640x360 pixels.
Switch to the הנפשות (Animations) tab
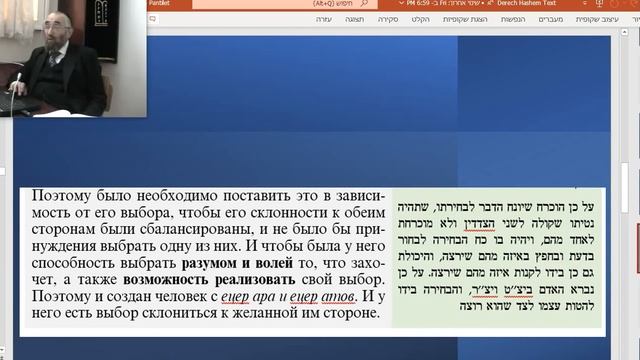513,19
